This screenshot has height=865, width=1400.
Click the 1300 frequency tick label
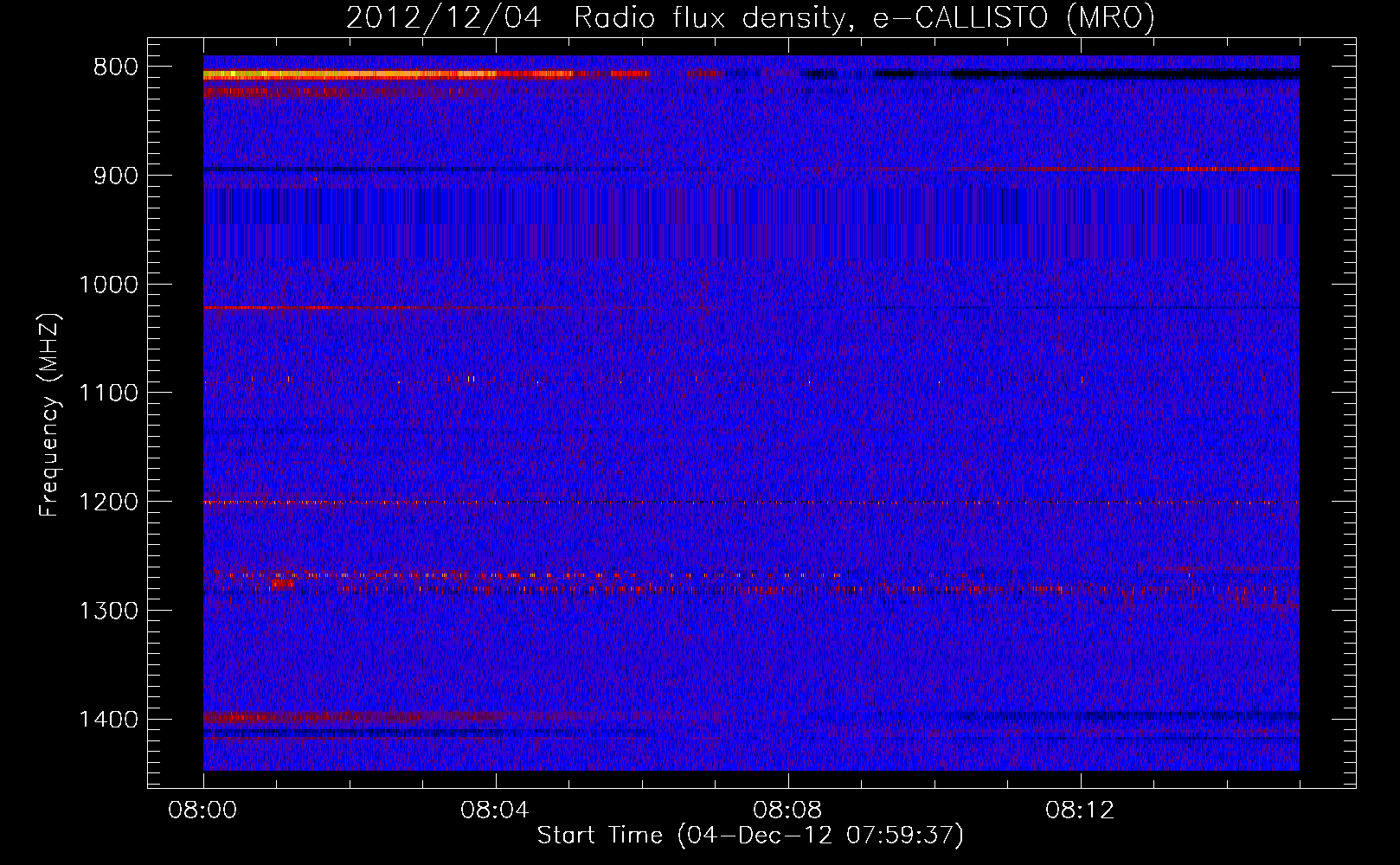(108, 611)
